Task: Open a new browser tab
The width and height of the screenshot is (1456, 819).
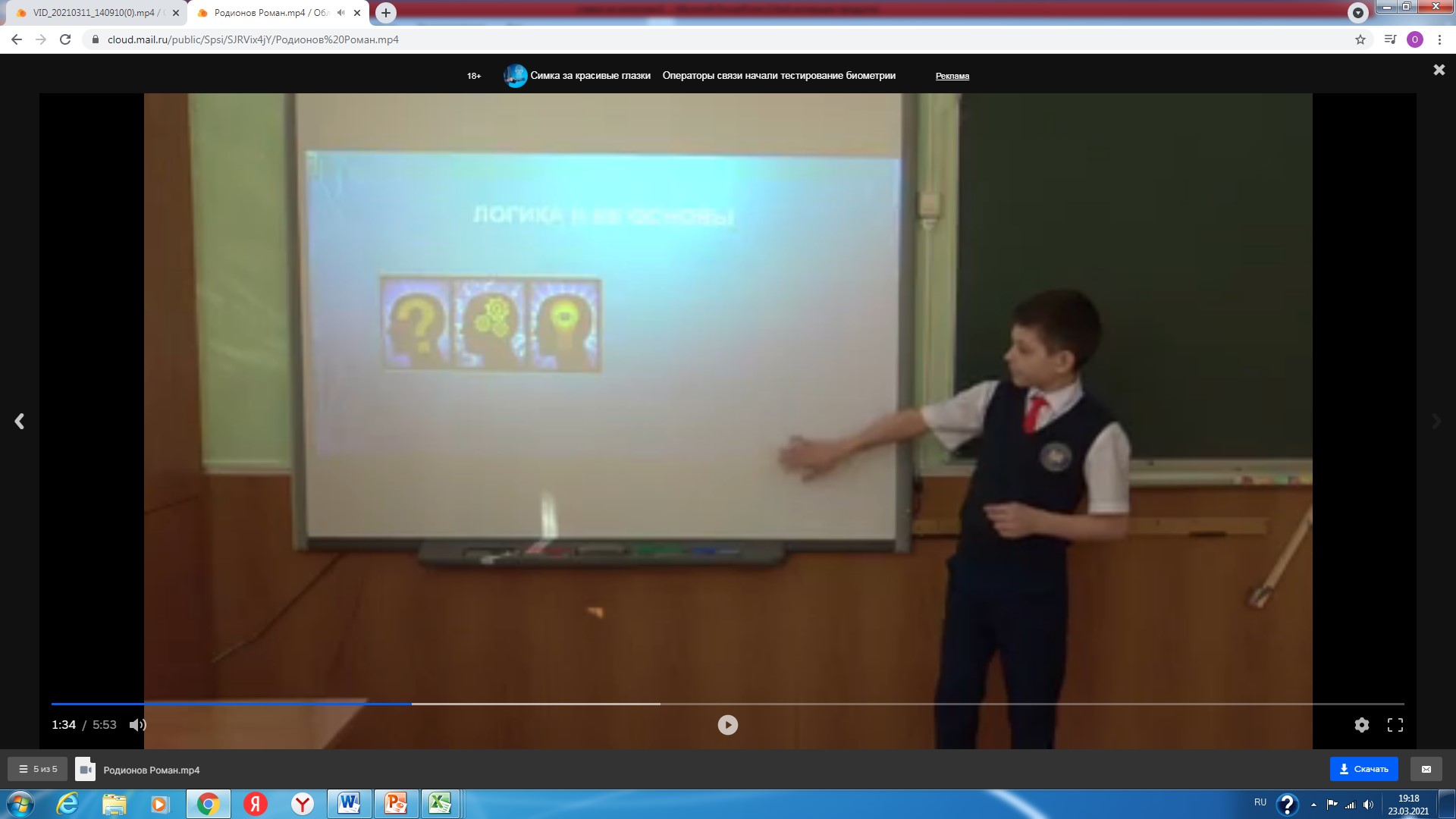Action: (x=386, y=13)
